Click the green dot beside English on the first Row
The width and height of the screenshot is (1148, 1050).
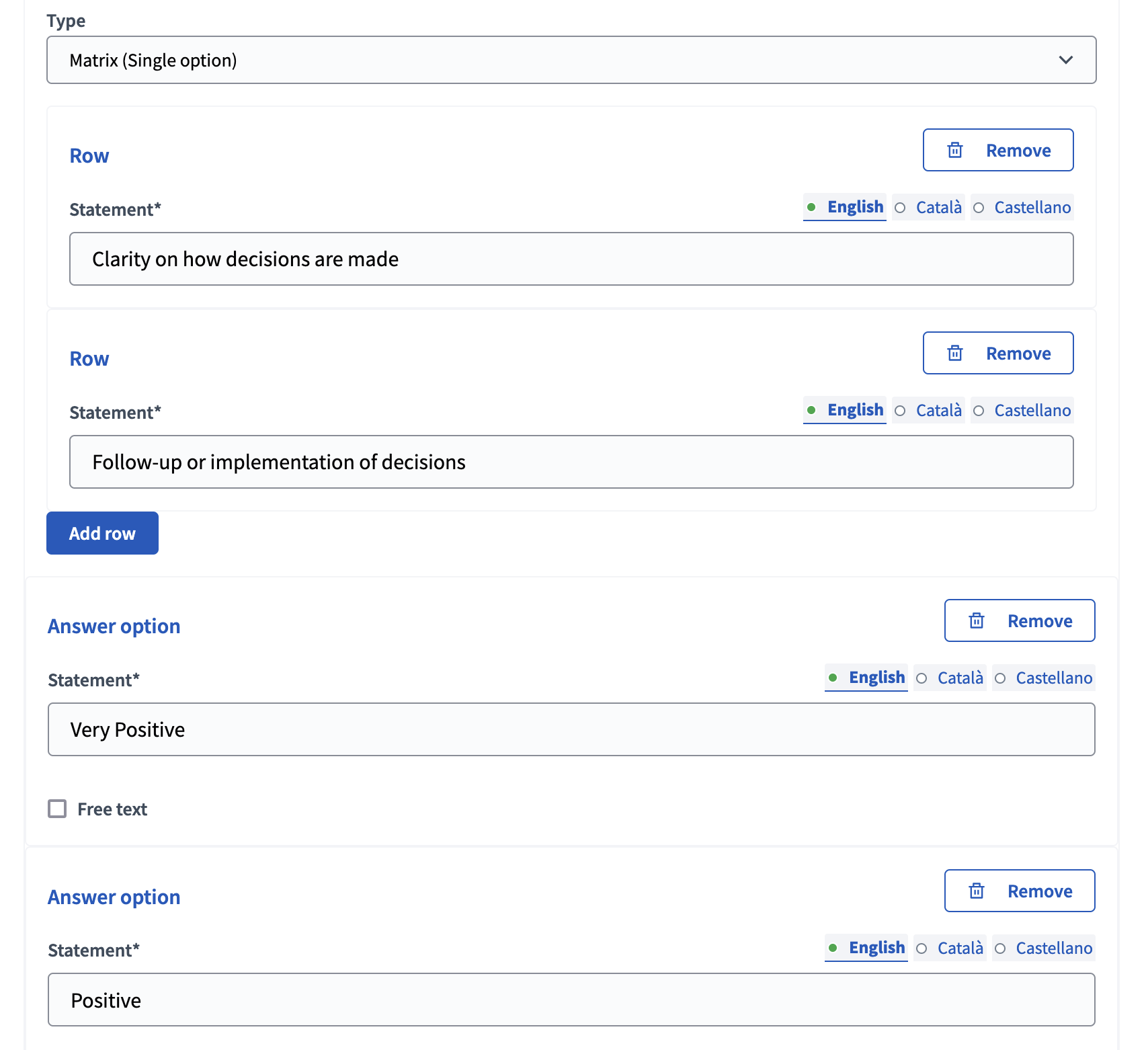pyautogui.click(x=813, y=207)
